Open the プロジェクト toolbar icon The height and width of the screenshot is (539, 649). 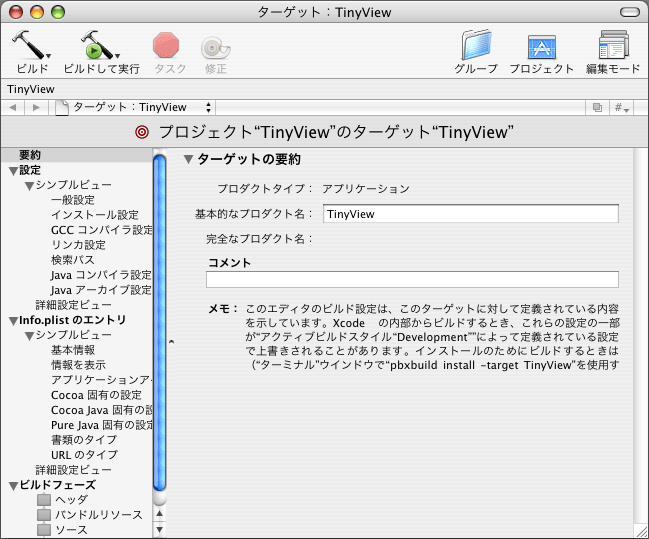pyautogui.click(x=541, y=46)
